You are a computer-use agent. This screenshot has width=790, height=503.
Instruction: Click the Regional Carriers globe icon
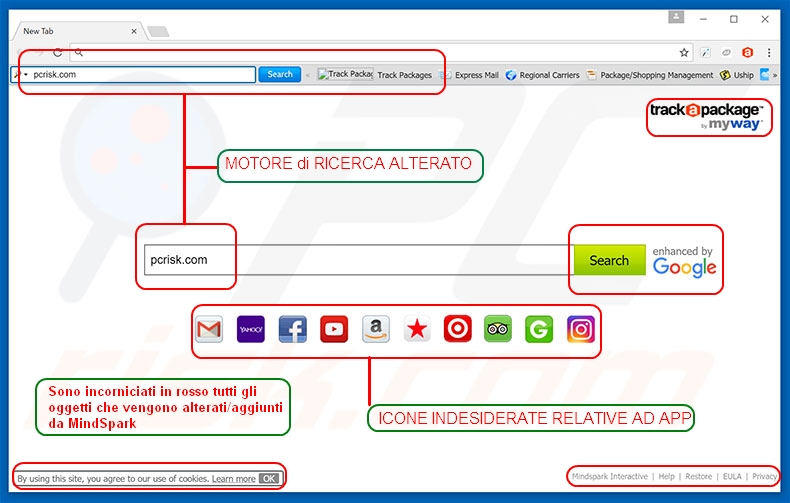click(511, 75)
